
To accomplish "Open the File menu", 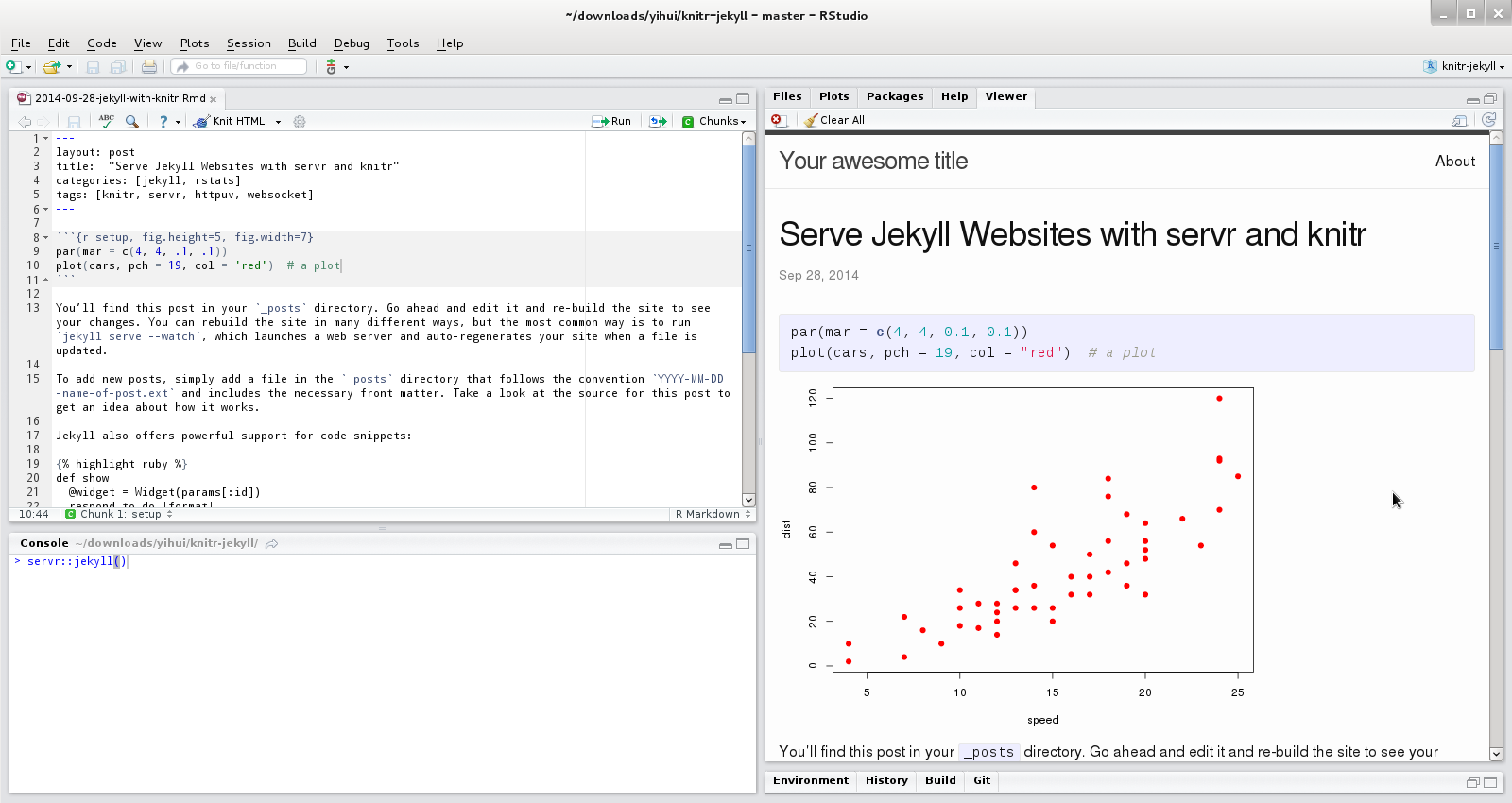I will (x=21, y=43).
